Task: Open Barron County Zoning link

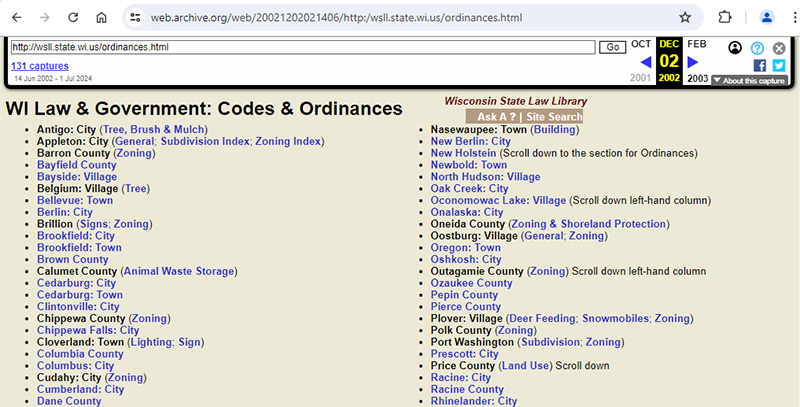Action: coord(134,153)
